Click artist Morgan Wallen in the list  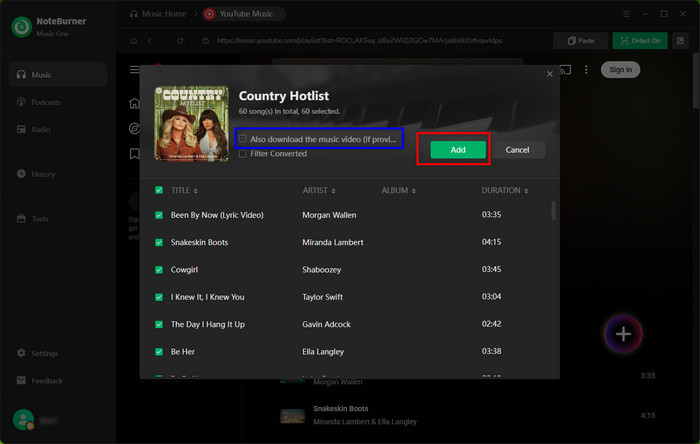(x=329, y=215)
